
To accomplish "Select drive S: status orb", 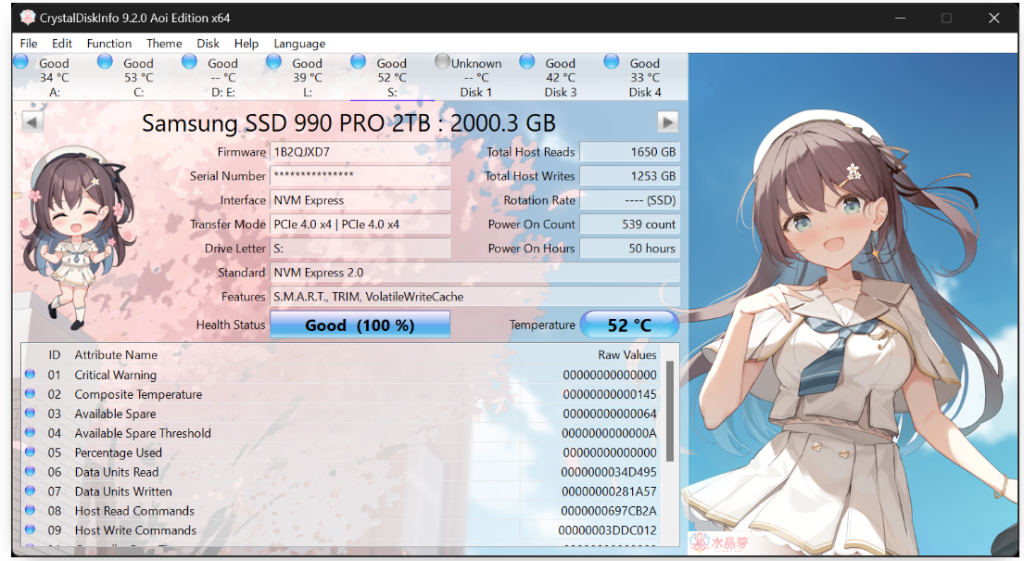I will coord(358,61).
